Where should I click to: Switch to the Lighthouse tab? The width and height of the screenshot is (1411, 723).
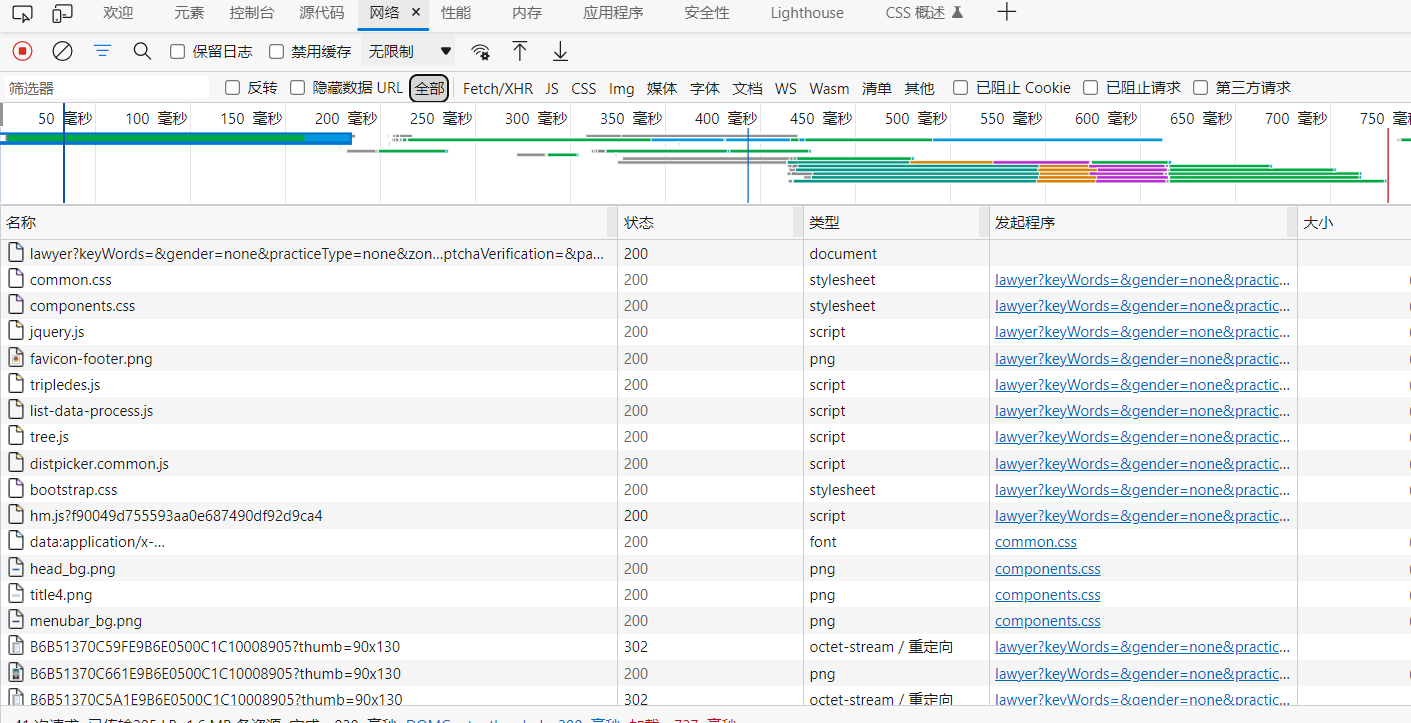click(806, 13)
